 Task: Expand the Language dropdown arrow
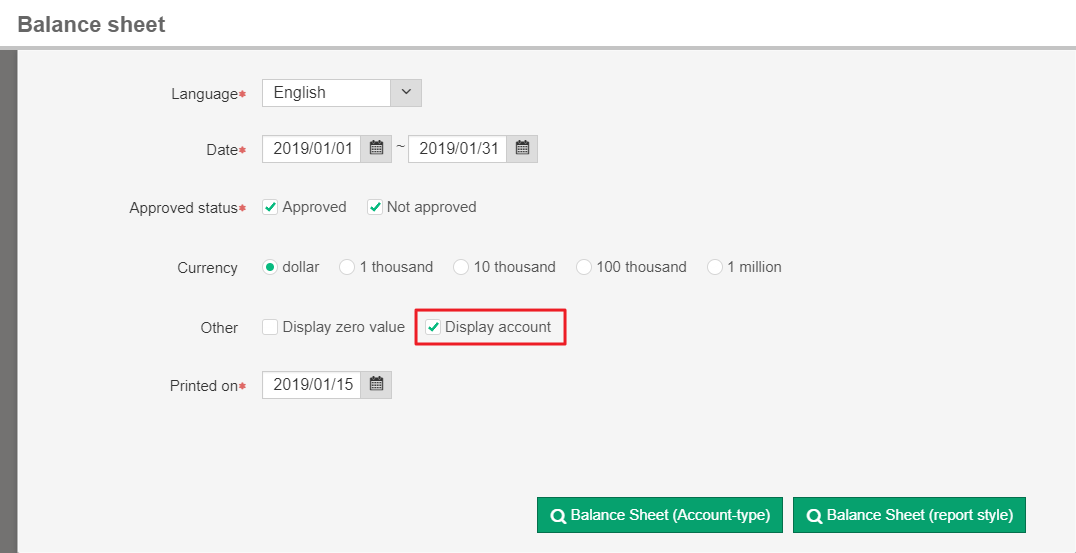(406, 92)
